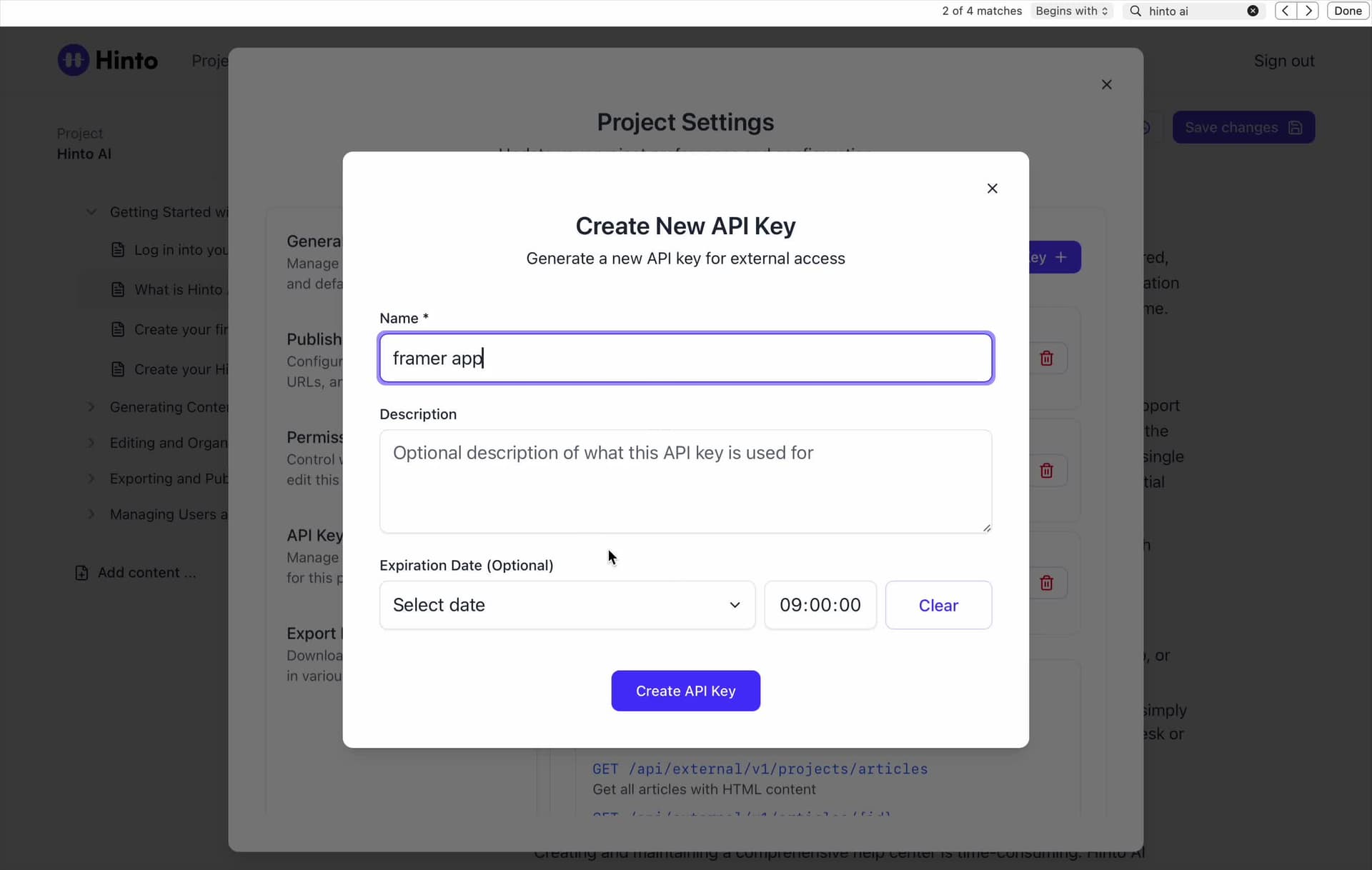The width and height of the screenshot is (1372, 870).
Task: Close the Project Settings modal
Action: click(x=1106, y=85)
